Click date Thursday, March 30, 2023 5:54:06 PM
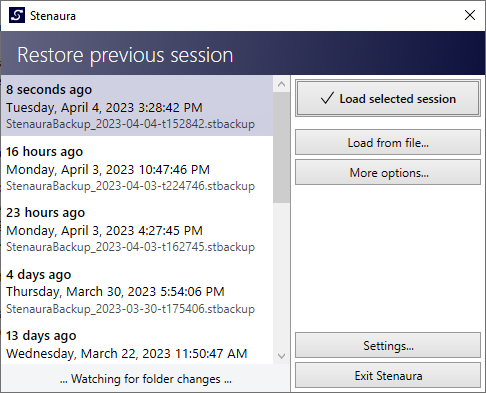Screen dimensions: 486x393 pyautogui.click(x=115, y=292)
